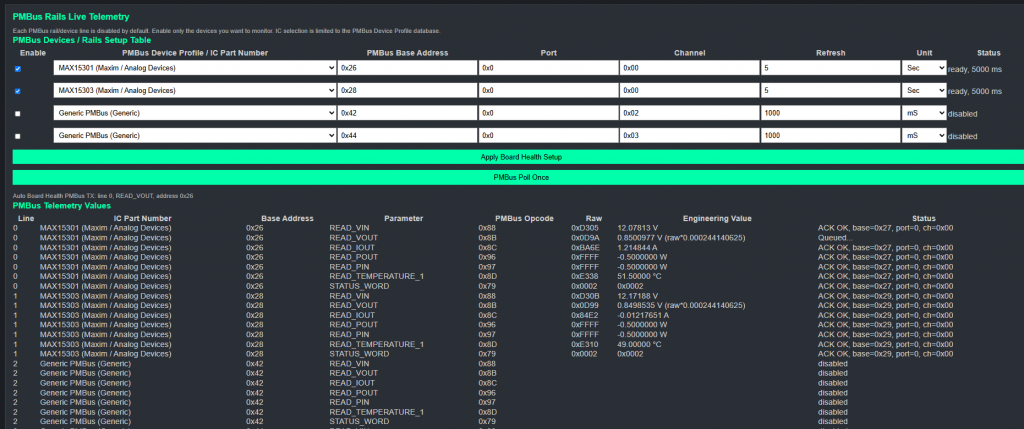Select the raw value 0xE310

pos(585,344)
